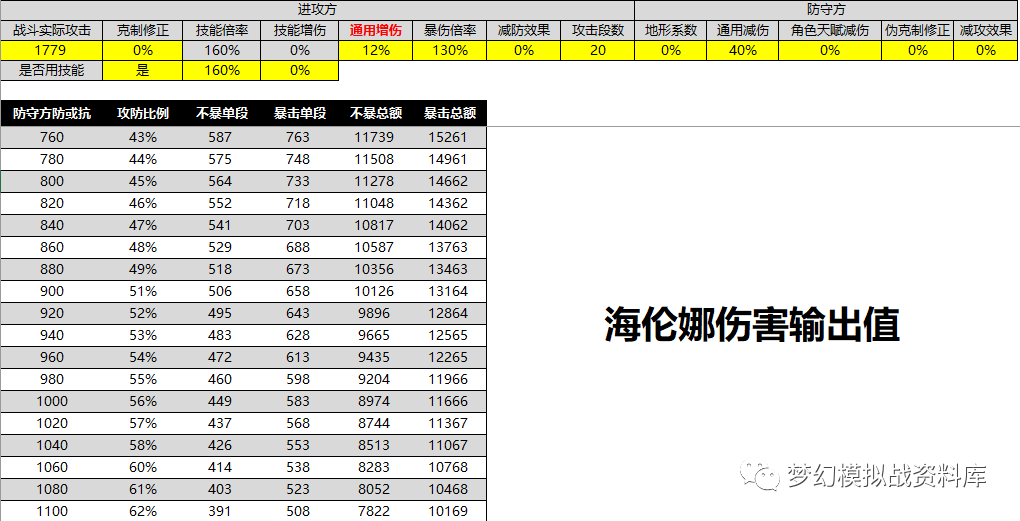Screen dimensions: 1020x521
Task: Click the 13164 crit total cell
Action: click(450, 291)
